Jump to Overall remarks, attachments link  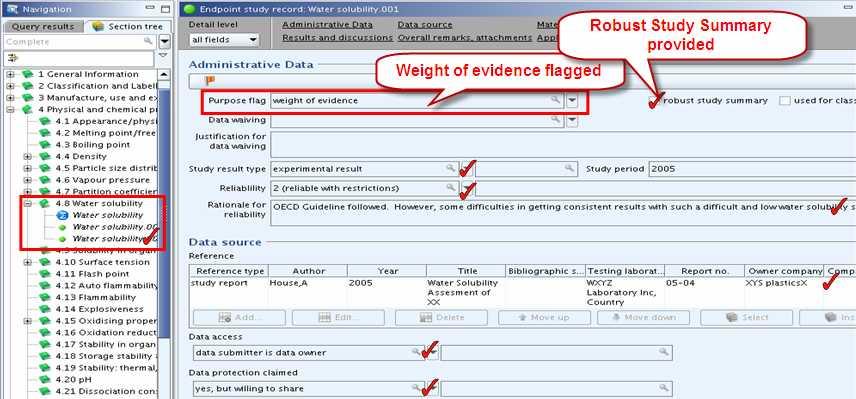(x=465, y=38)
